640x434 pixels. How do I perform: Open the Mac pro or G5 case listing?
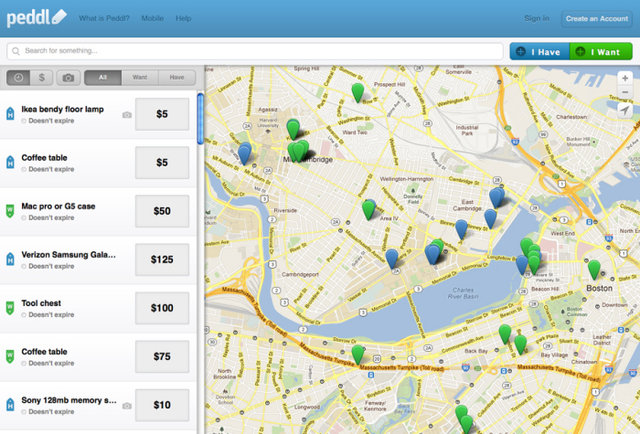point(58,206)
